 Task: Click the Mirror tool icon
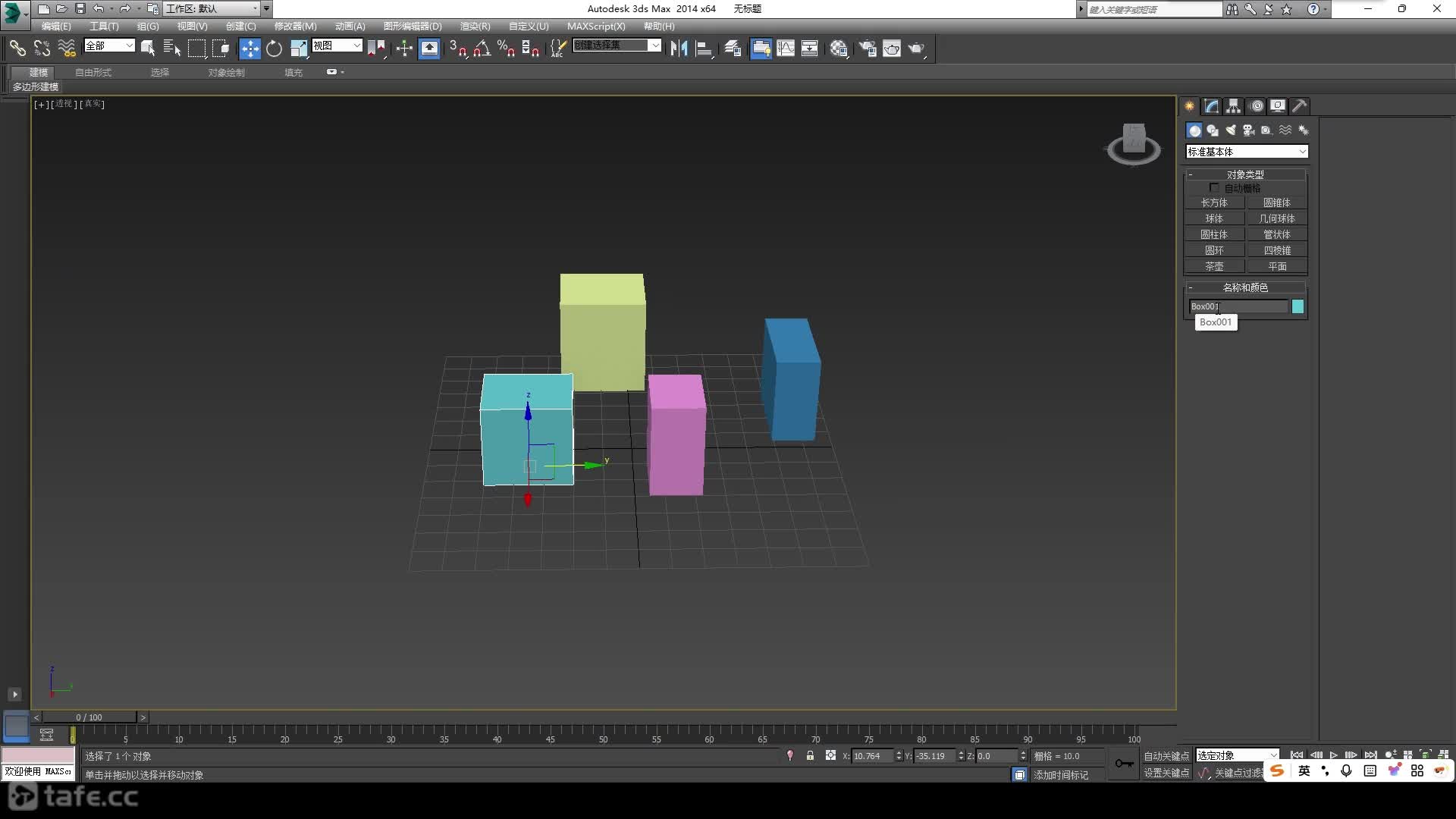[x=679, y=49]
